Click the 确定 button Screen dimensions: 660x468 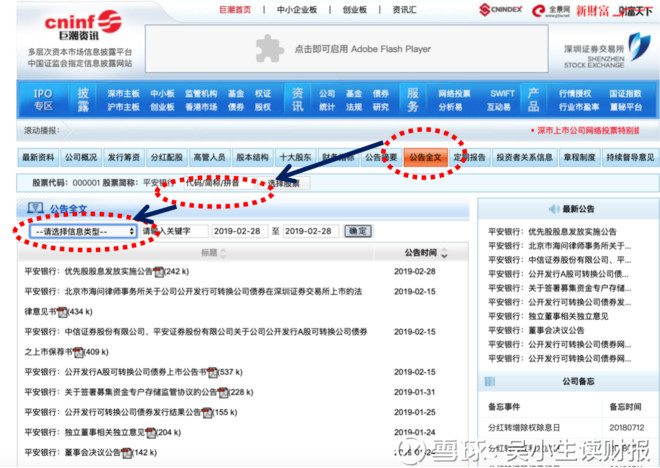(358, 231)
